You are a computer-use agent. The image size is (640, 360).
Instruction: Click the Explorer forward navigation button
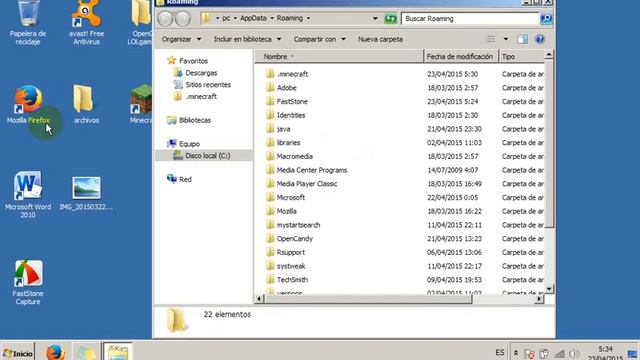[x=183, y=18]
